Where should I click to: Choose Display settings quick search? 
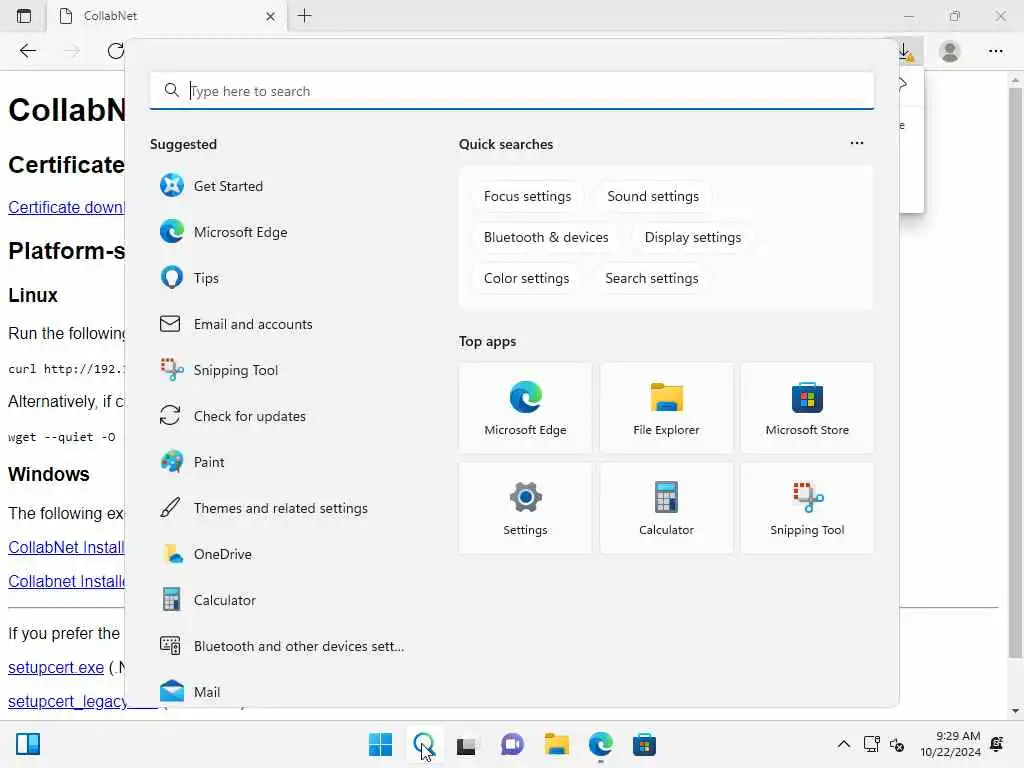pyautogui.click(x=693, y=238)
